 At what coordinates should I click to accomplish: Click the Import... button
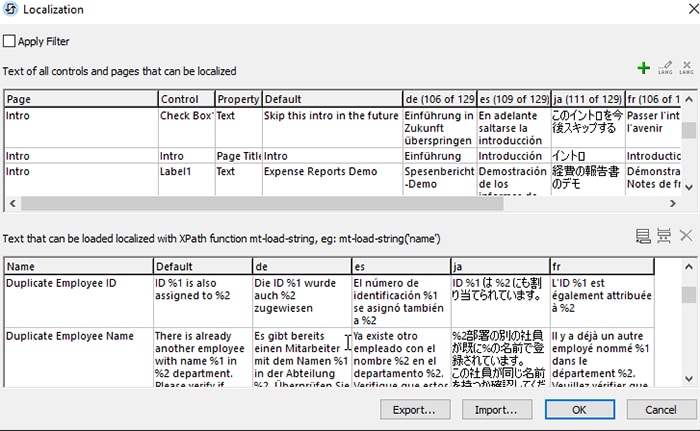point(497,410)
